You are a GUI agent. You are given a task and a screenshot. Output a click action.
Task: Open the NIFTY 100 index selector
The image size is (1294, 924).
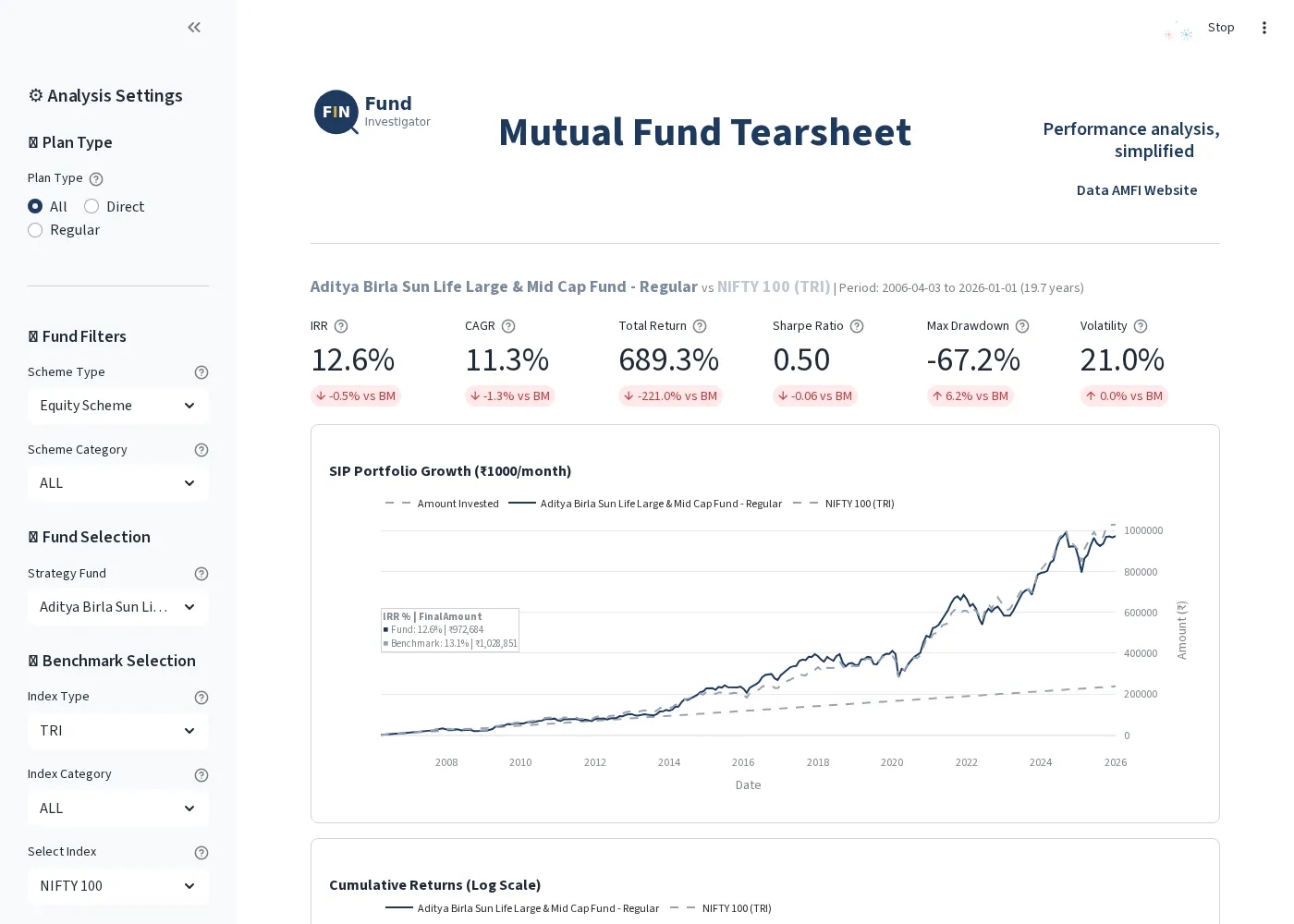click(118, 886)
